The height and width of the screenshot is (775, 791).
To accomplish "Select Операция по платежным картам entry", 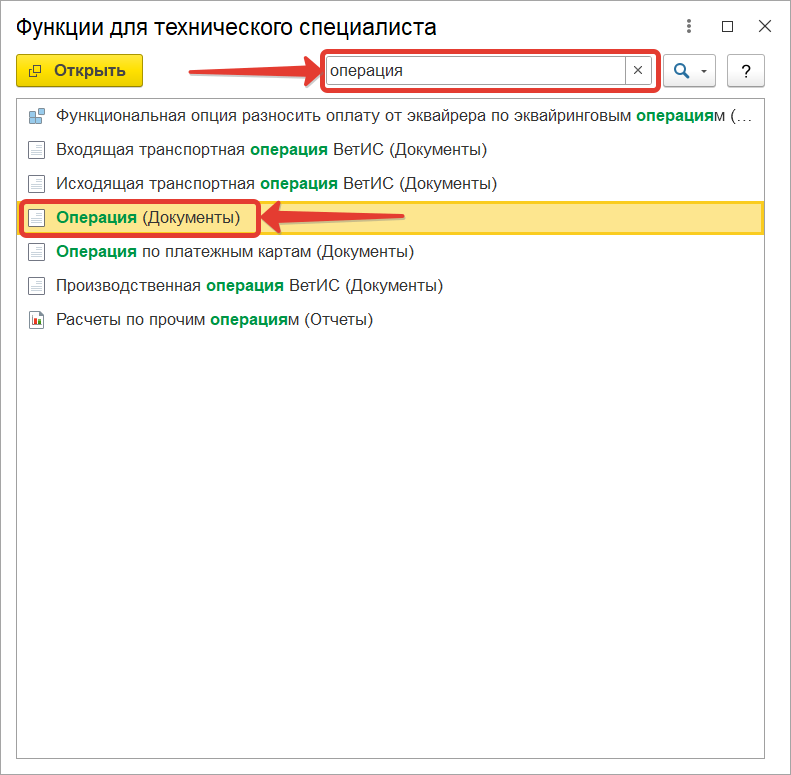I will (235, 252).
